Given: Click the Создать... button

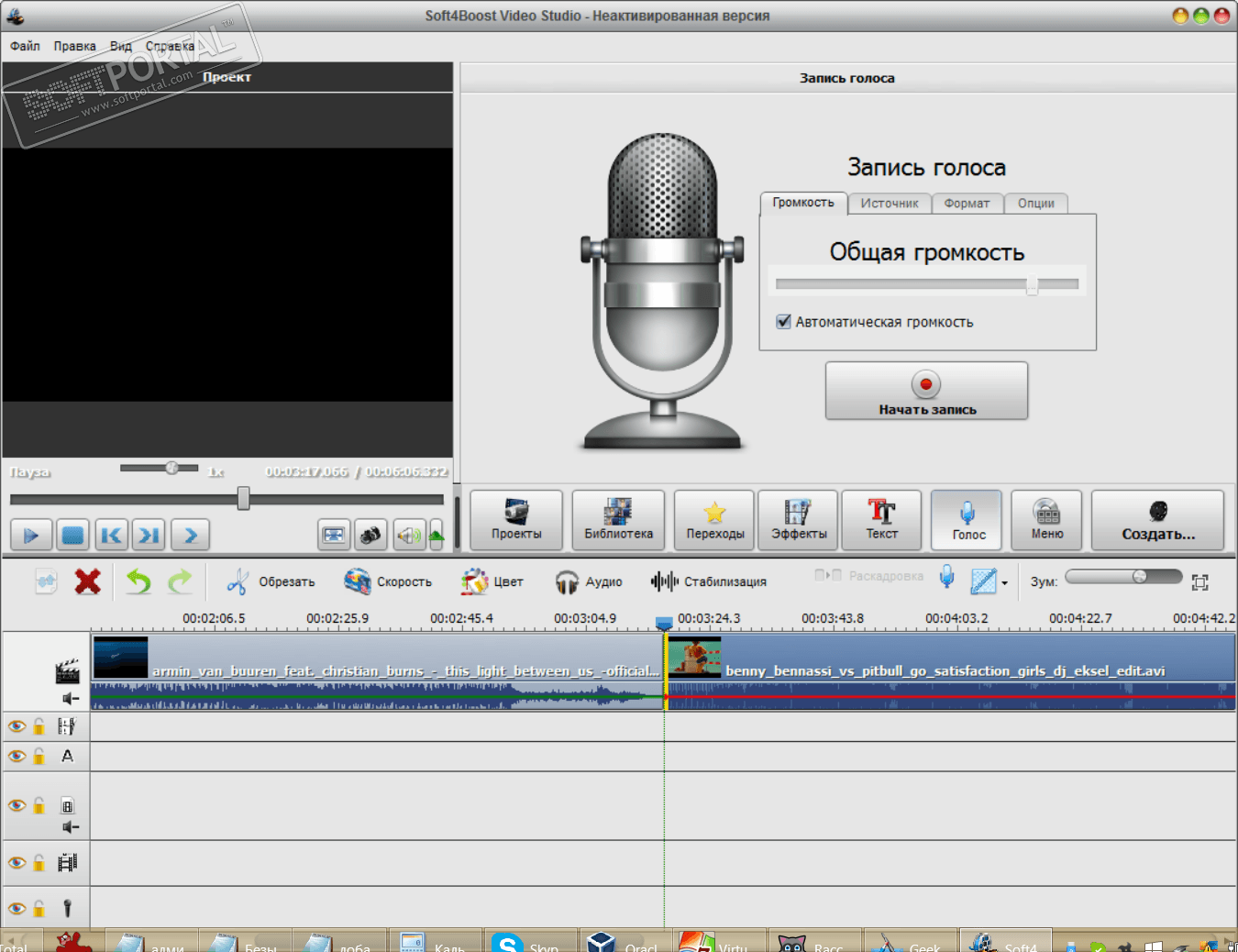Looking at the screenshot, I should (x=1158, y=520).
